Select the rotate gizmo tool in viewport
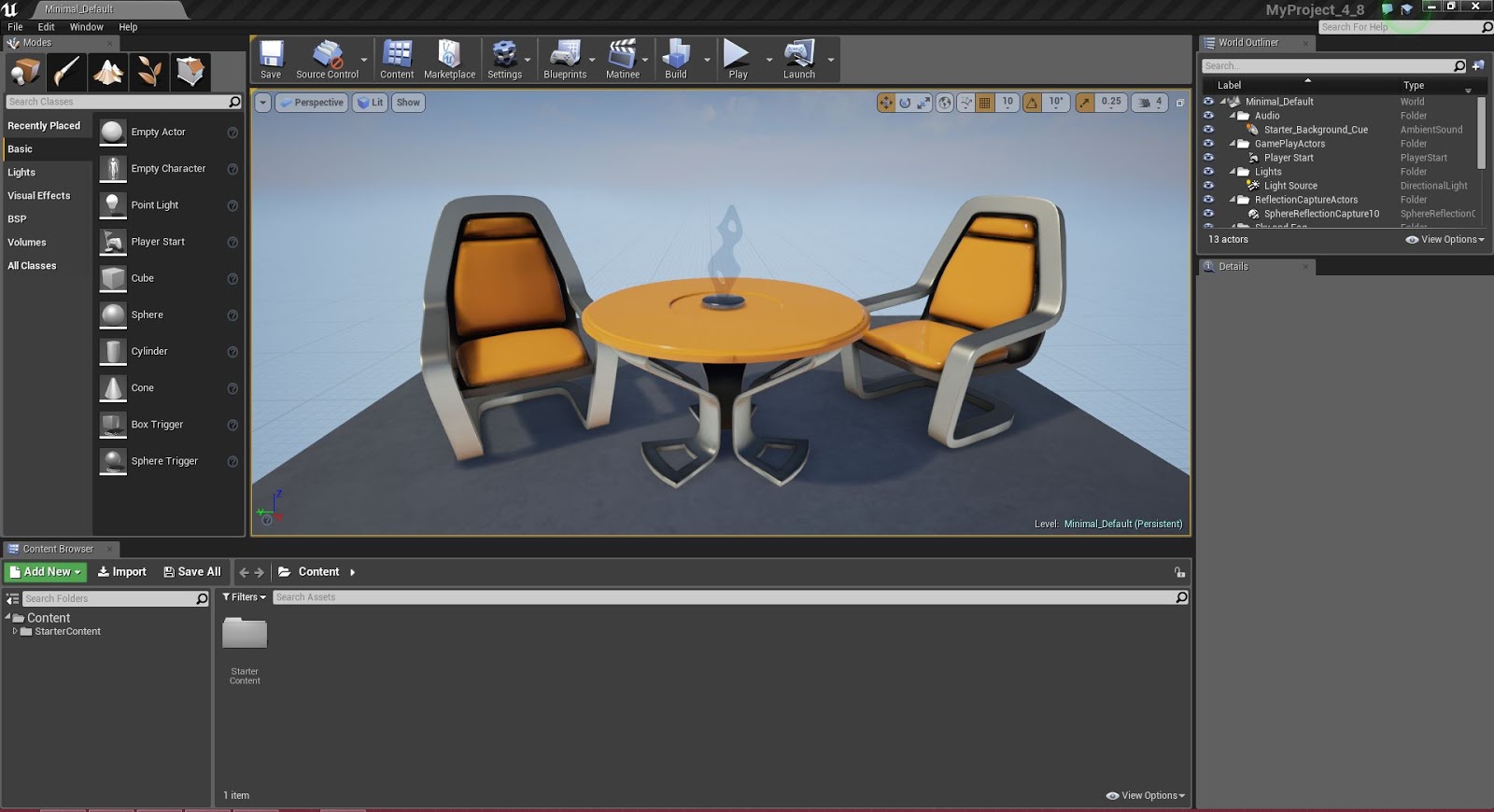Image resolution: width=1494 pixels, height=812 pixels. coord(905,103)
